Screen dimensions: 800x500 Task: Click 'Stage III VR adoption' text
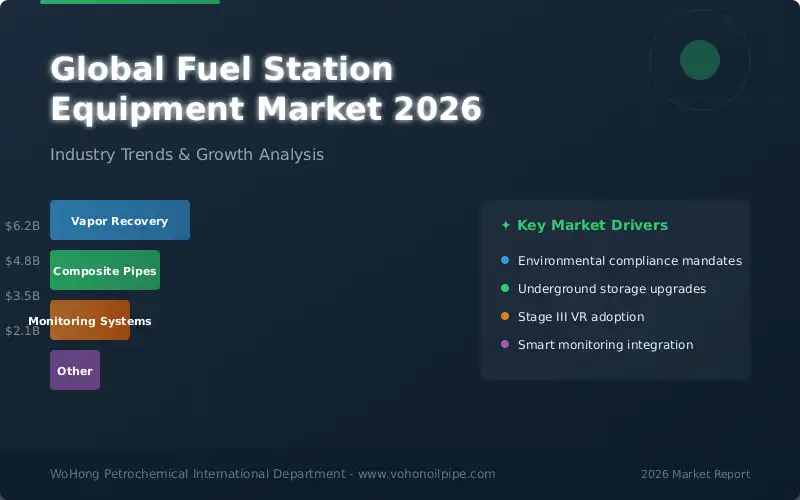581,317
